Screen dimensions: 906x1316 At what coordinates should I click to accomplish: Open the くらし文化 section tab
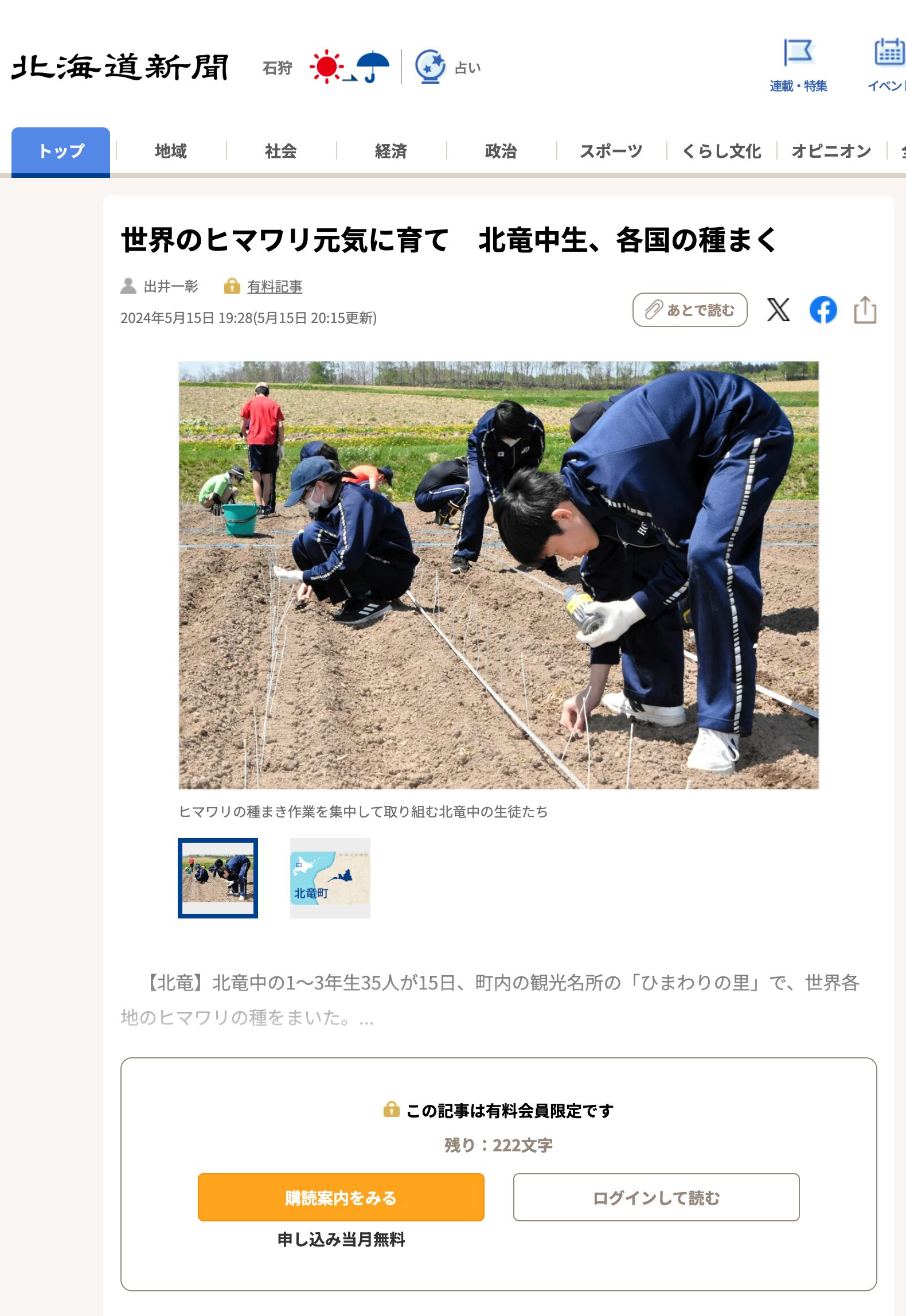(721, 151)
